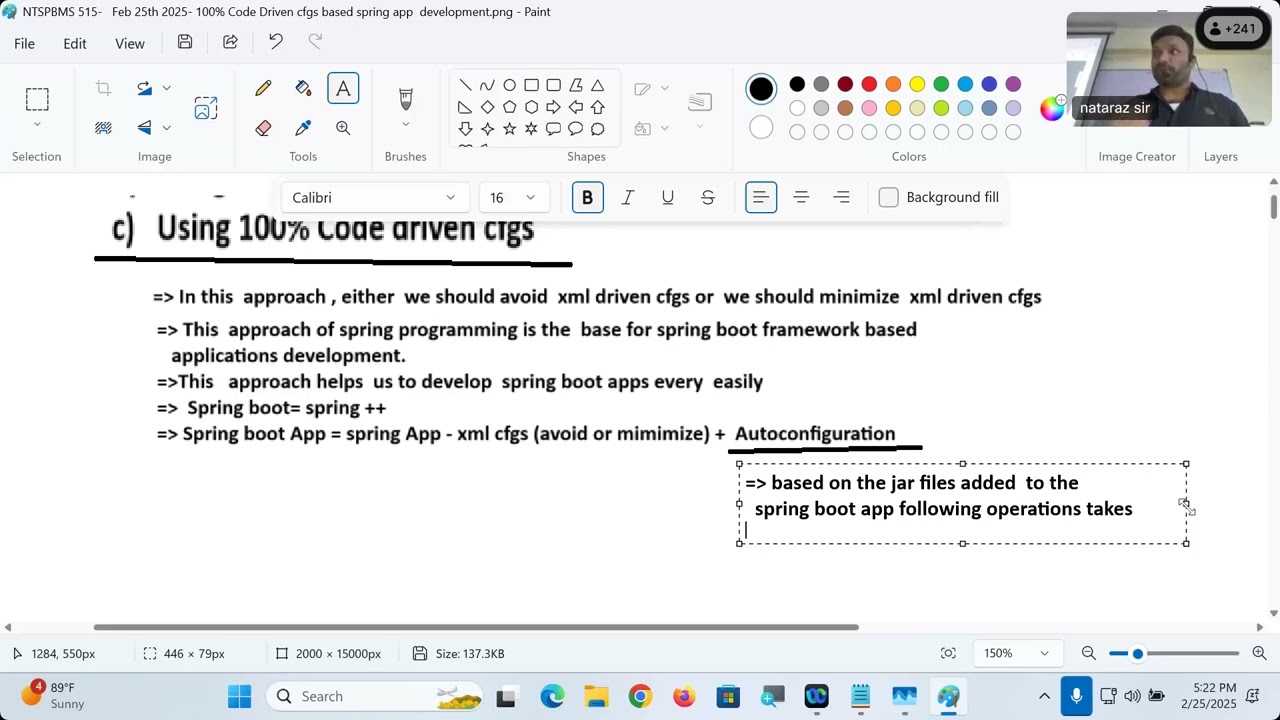
Task: Click the Layers panel icon
Action: (1220, 156)
